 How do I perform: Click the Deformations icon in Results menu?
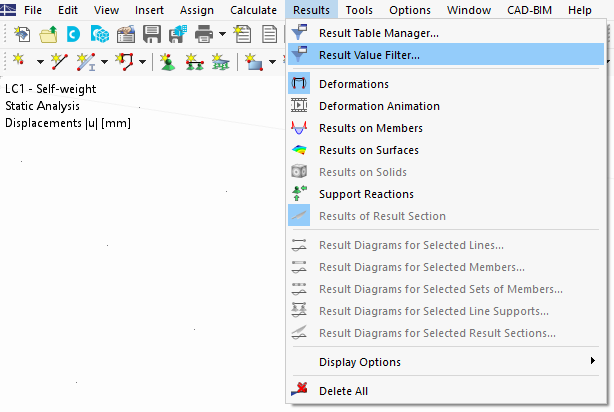point(299,84)
